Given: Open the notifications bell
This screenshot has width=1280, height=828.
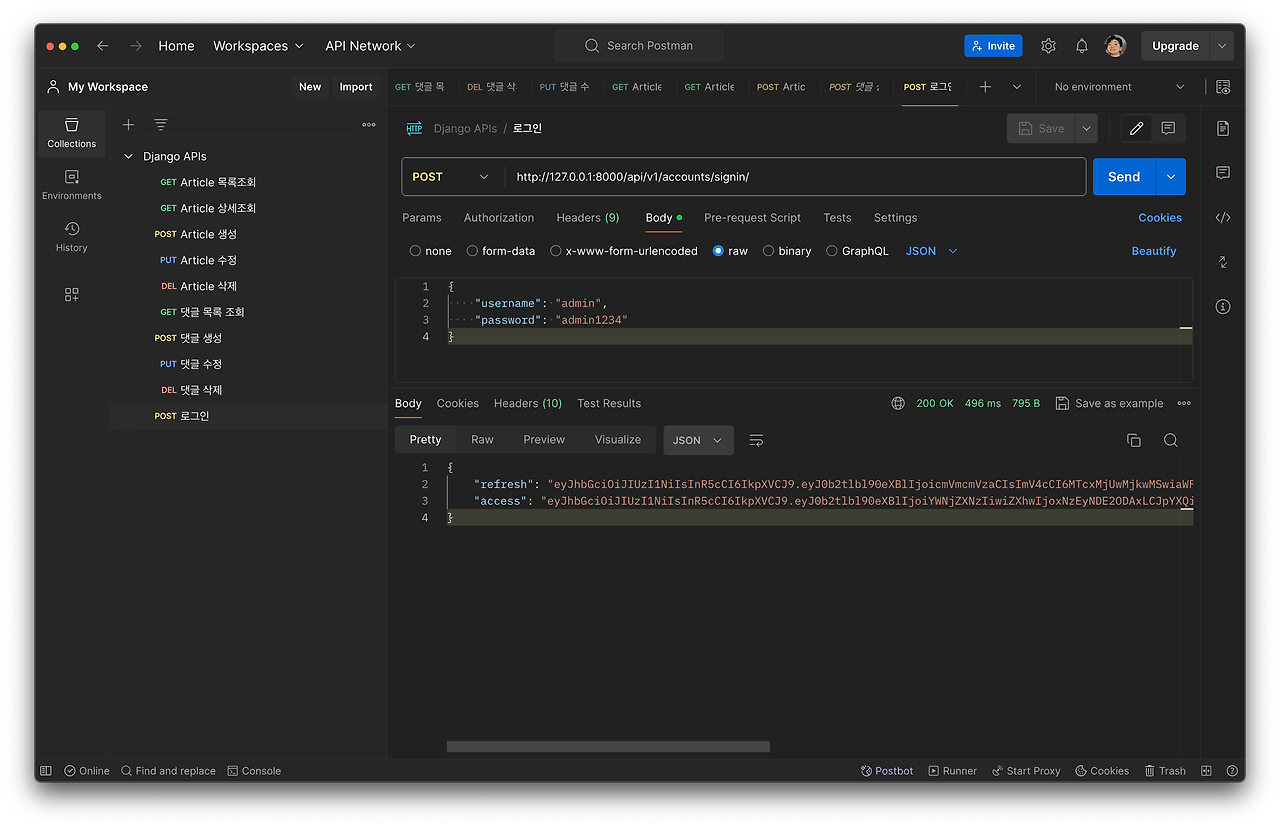Looking at the screenshot, I should (1082, 46).
